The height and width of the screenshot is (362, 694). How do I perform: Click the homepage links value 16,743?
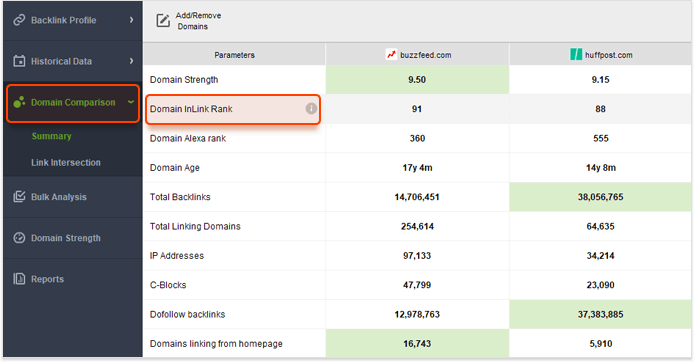click(x=417, y=344)
